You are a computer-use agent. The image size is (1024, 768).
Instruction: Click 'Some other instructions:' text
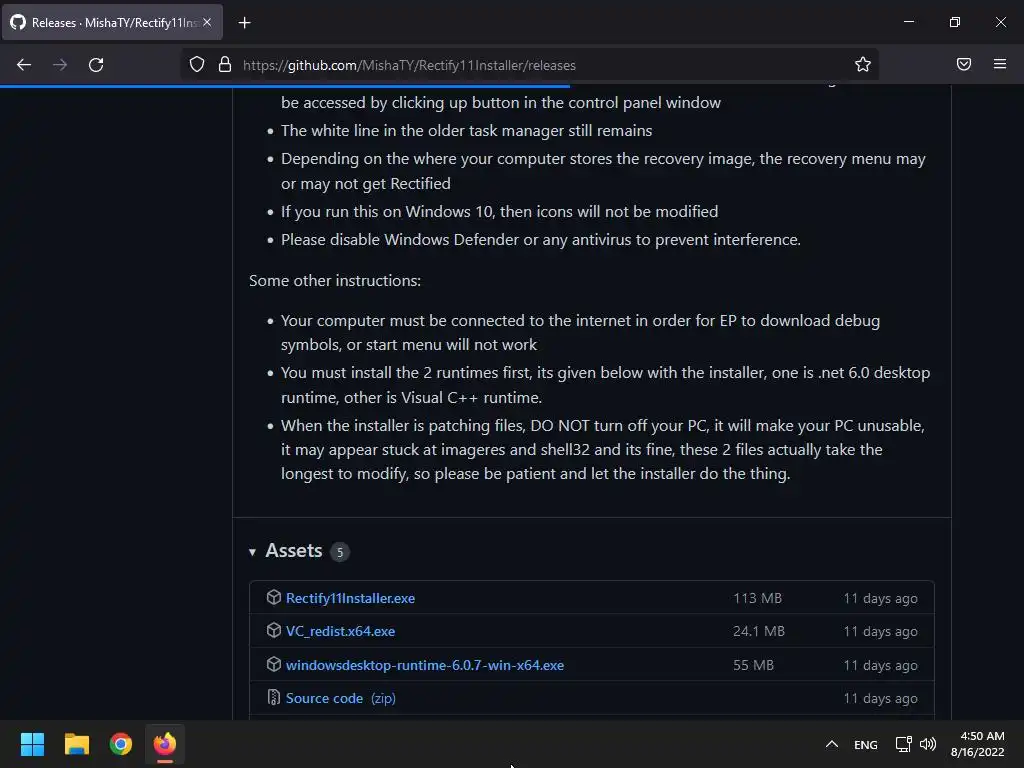(335, 281)
